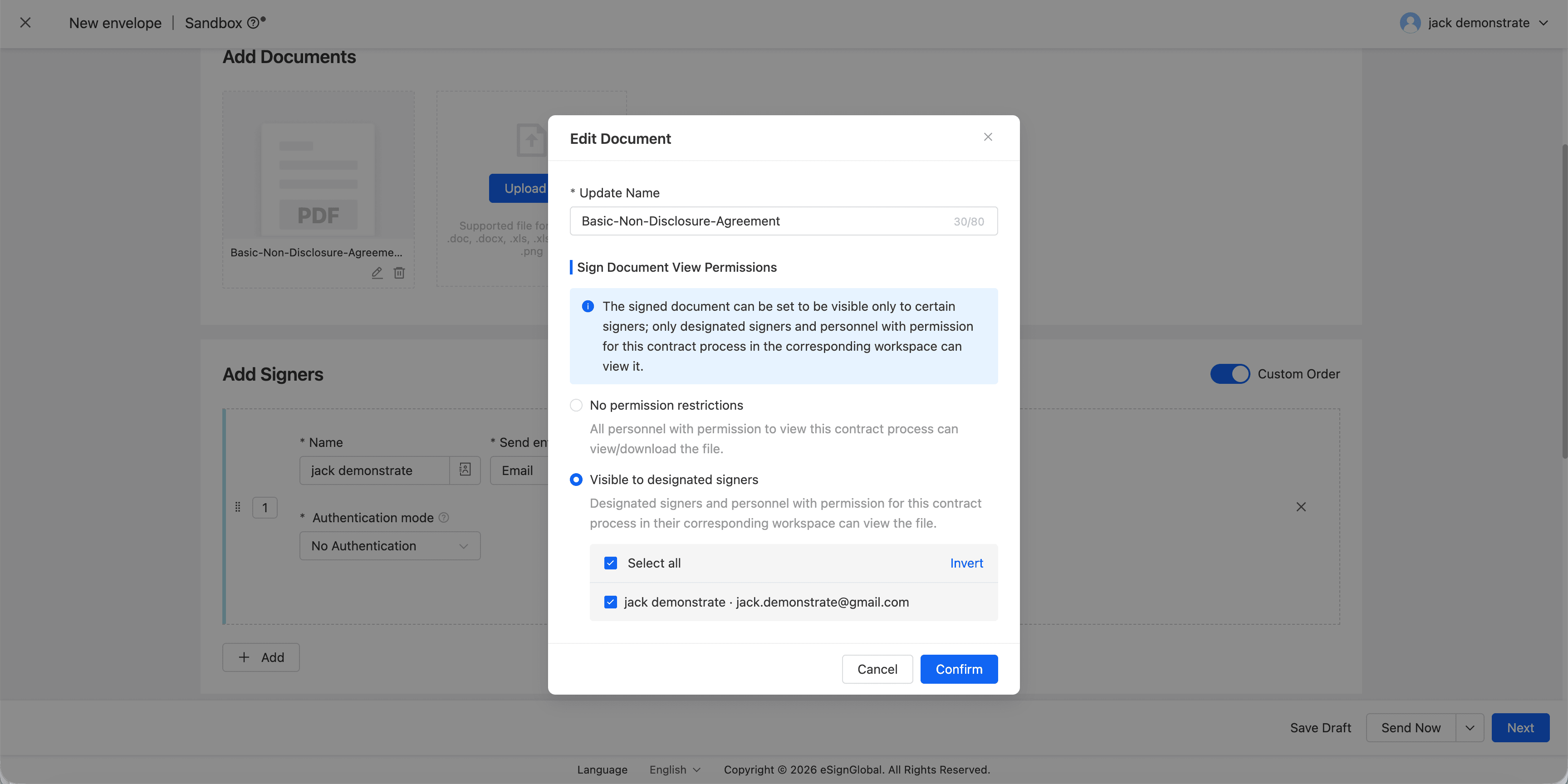Click the blue info icon in the notice
The image size is (1568, 784).
pyautogui.click(x=588, y=306)
